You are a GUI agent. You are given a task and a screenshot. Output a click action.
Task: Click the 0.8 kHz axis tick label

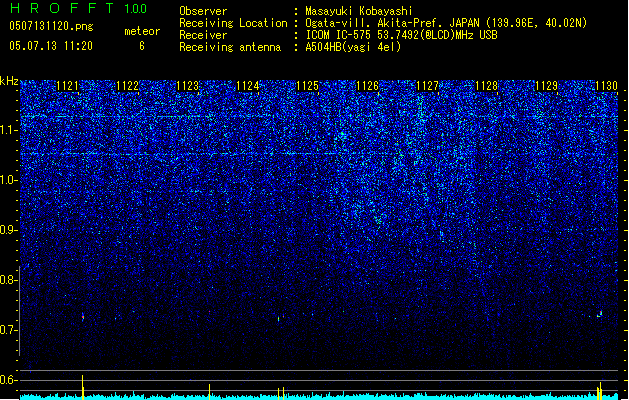pyautogui.click(x=8, y=280)
